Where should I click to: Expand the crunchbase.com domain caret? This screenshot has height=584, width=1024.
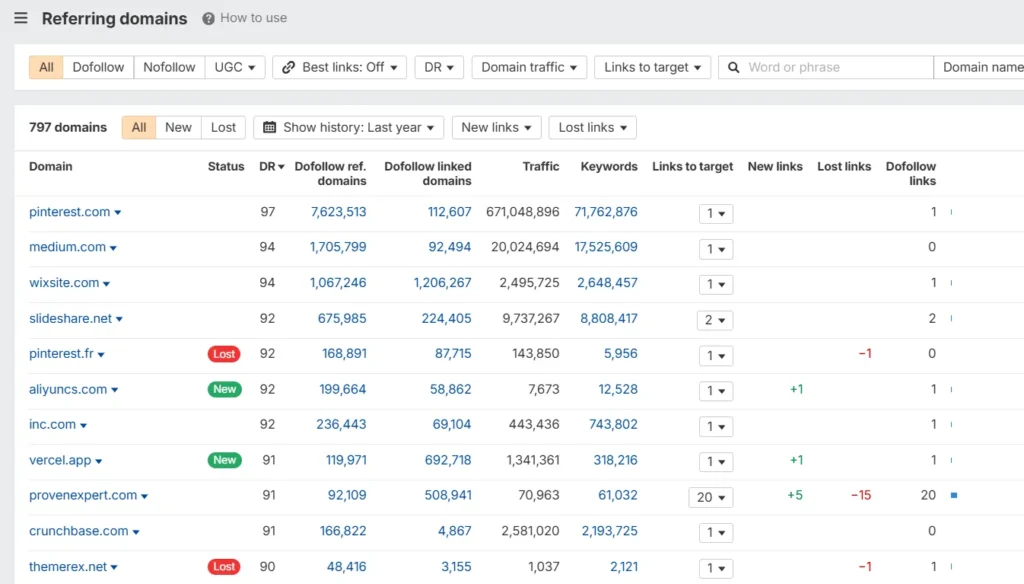tap(136, 532)
